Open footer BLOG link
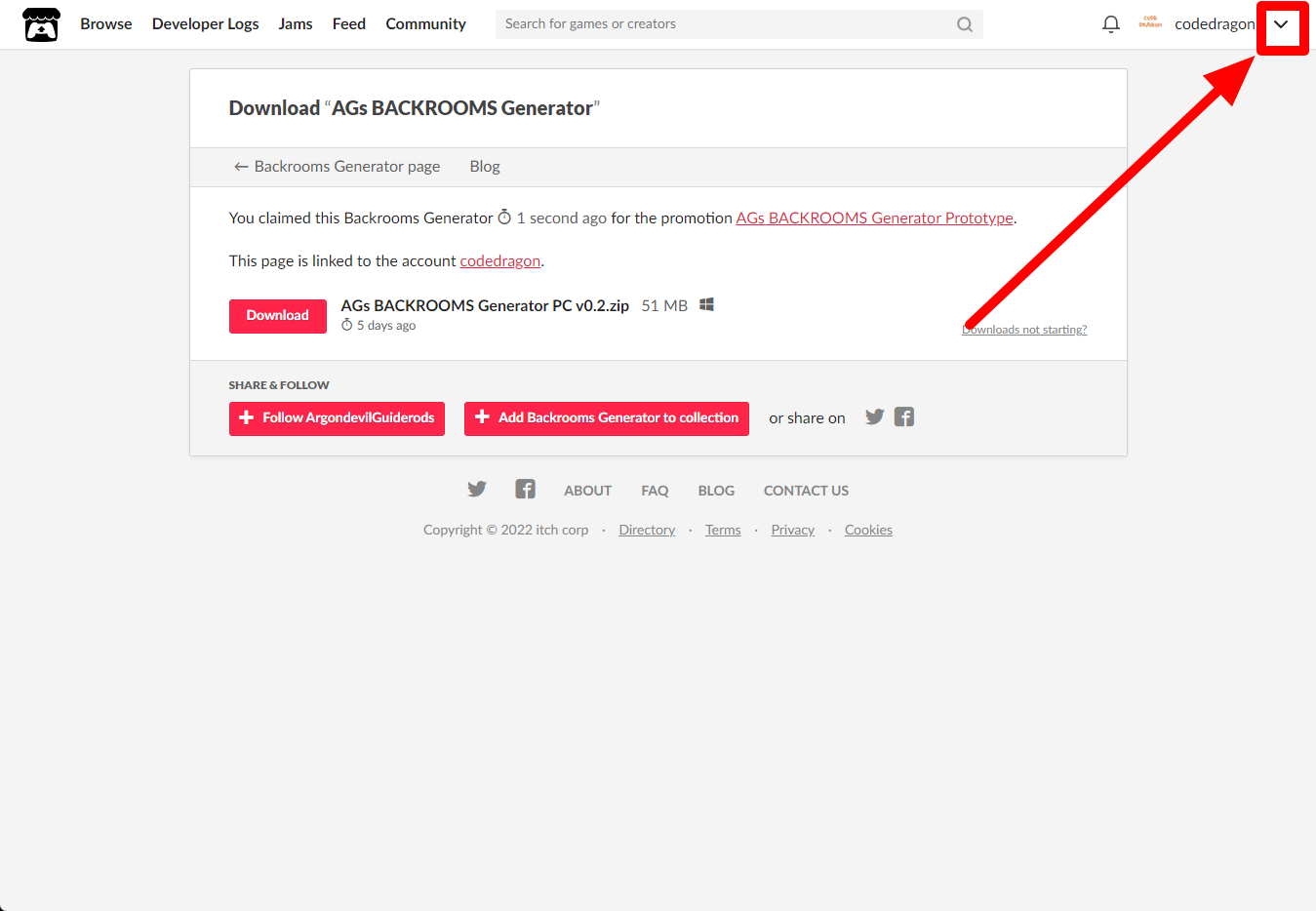Screen dimensions: 1316x911 tap(716, 491)
